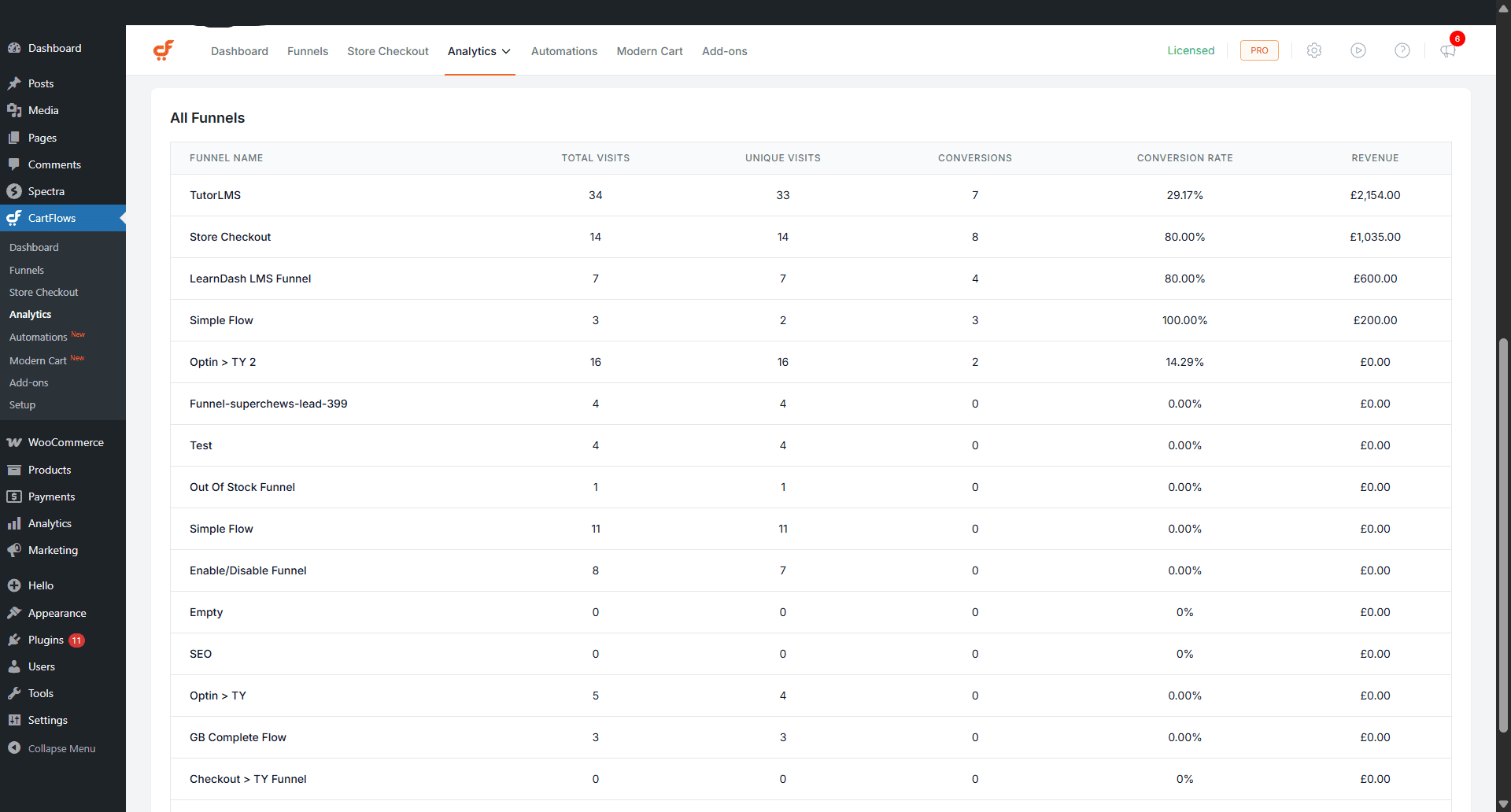This screenshot has width=1511, height=812.
Task: Click the PRO button
Action: tap(1259, 50)
